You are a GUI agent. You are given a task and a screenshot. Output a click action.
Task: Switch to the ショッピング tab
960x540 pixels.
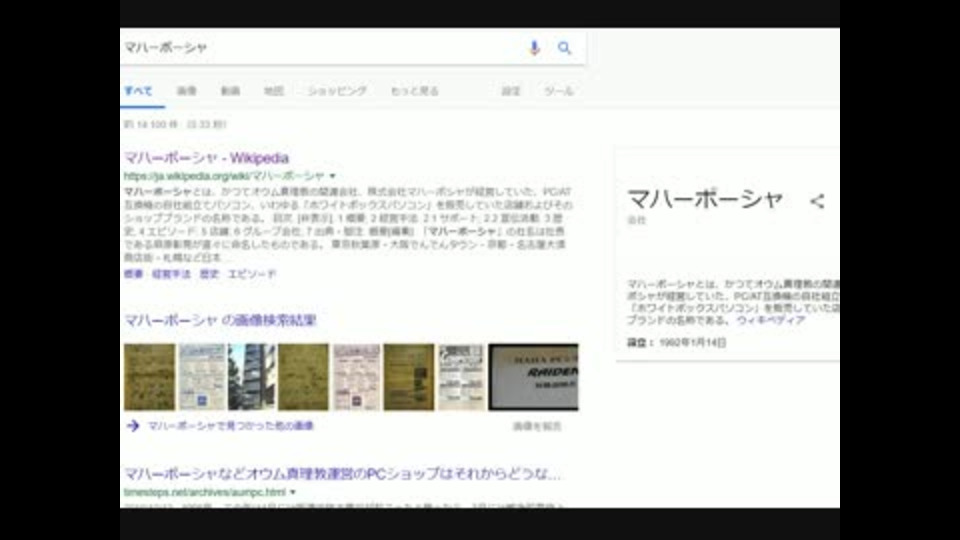click(x=337, y=91)
